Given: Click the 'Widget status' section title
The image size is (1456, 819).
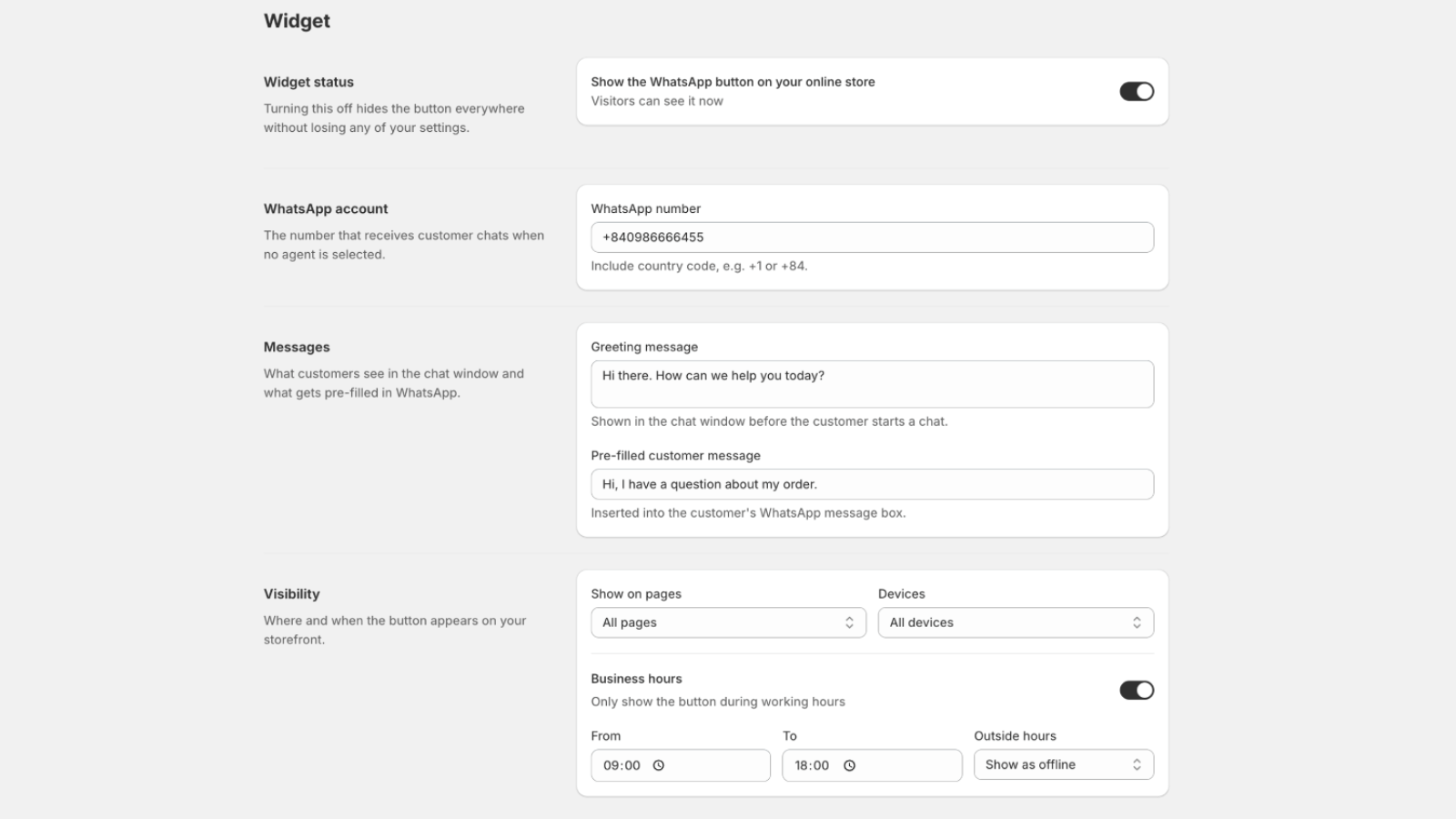Looking at the screenshot, I should (308, 82).
